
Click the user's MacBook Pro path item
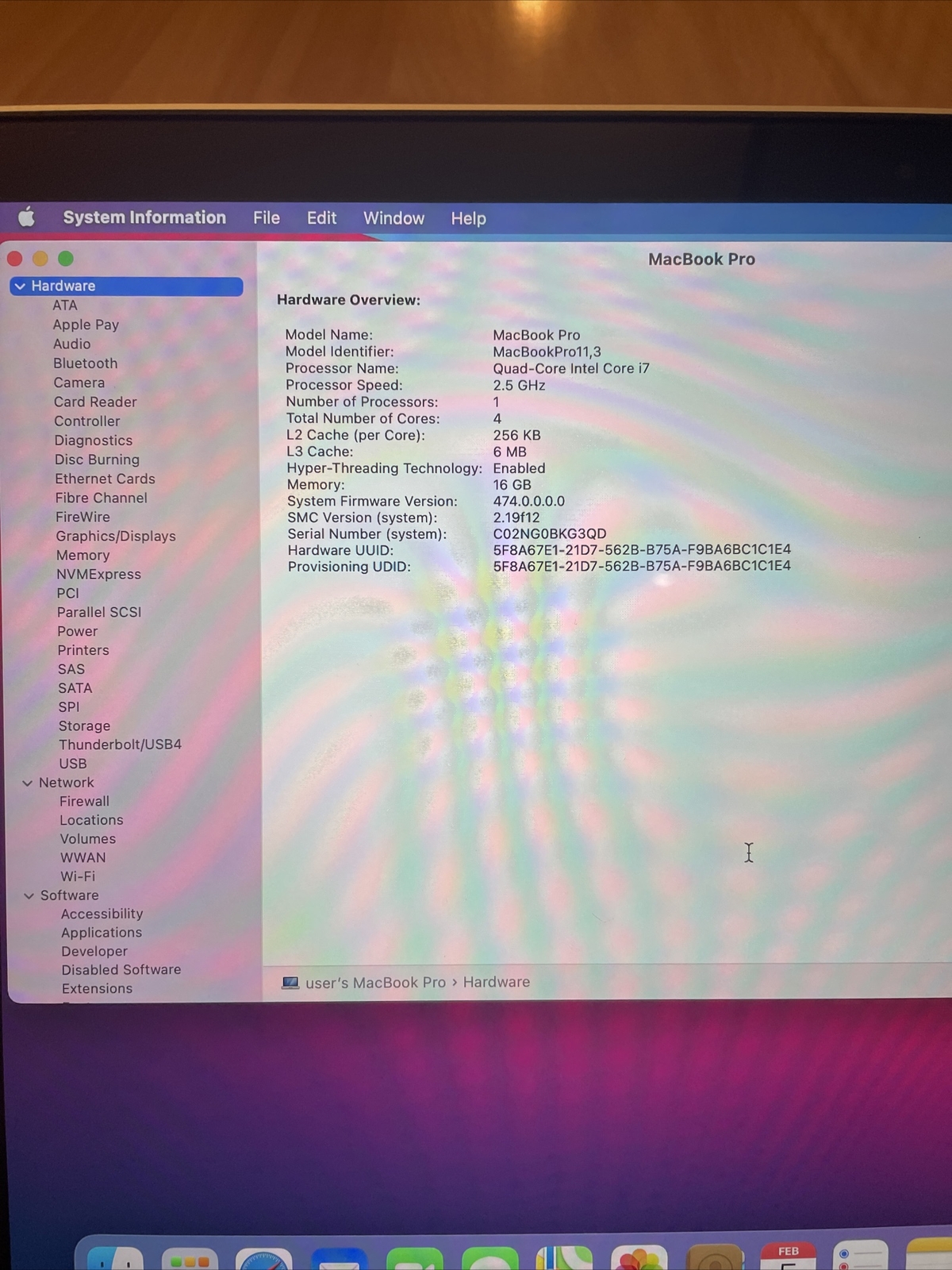tap(375, 983)
